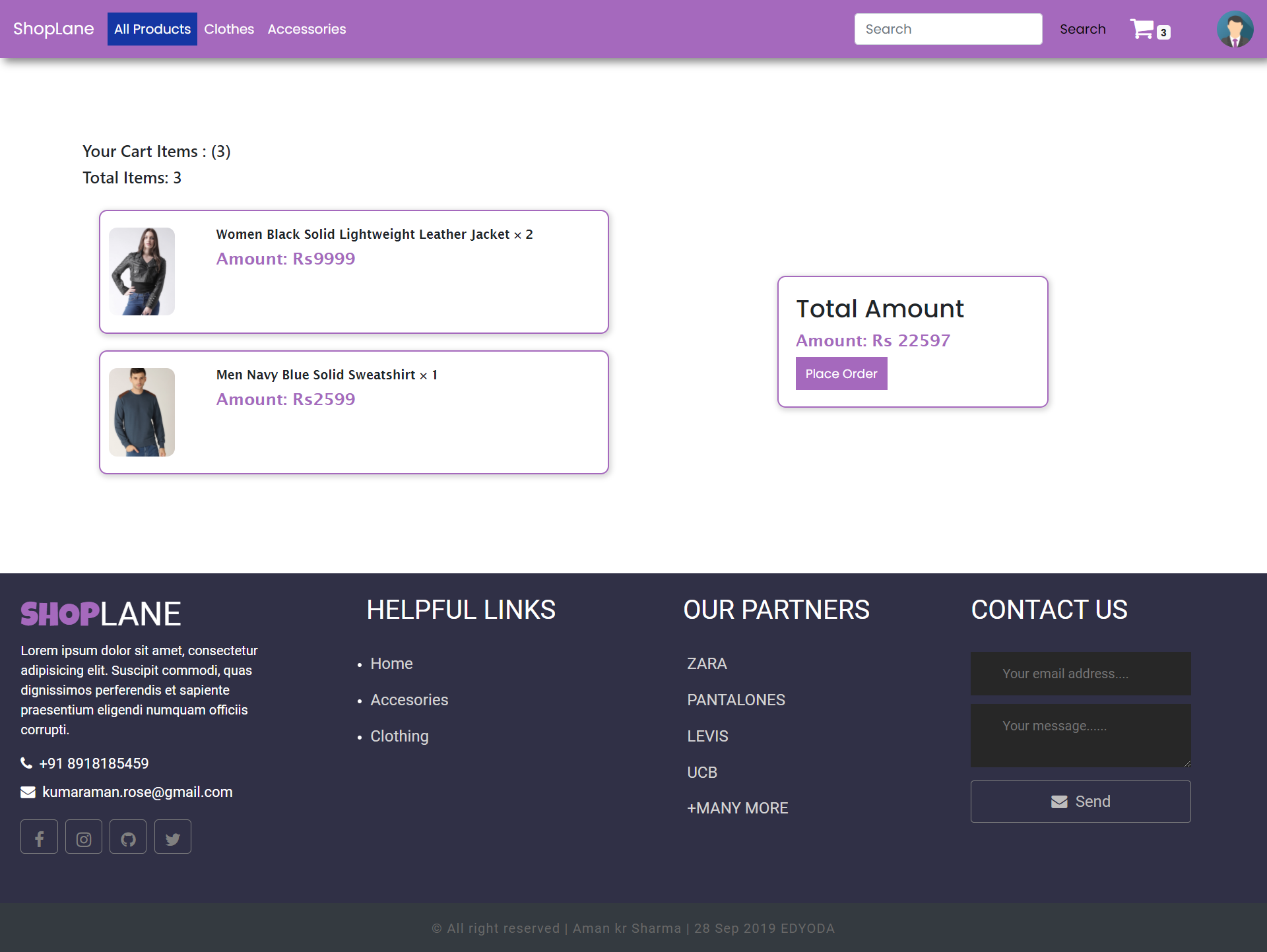Open the Leather Jacket product thumbnail

(x=142, y=271)
